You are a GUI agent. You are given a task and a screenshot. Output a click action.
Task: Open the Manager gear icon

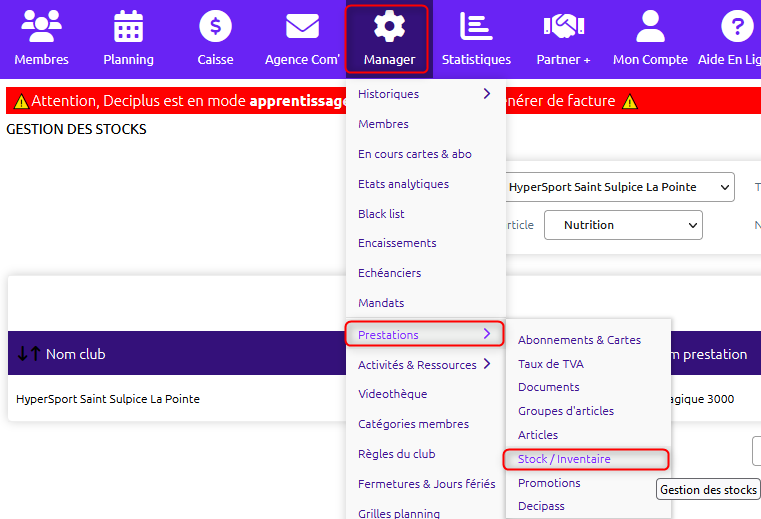point(388,25)
